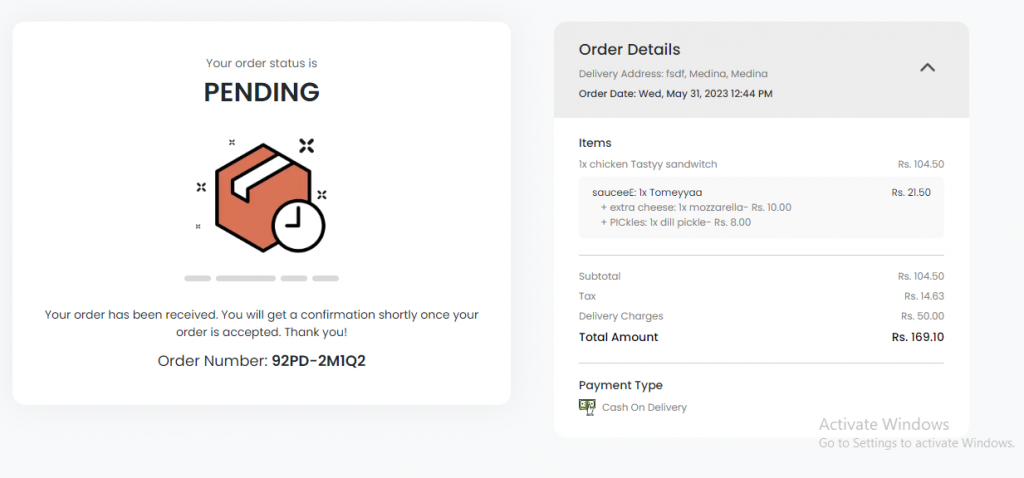Click the progress indicator bars
The height and width of the screenshot is (478, 1024).
[x=262, y=278]
